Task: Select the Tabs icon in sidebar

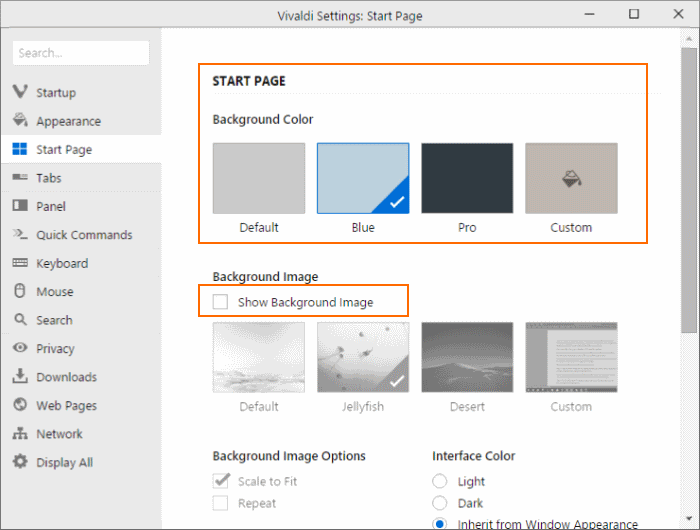Action: tap(19, 178)
